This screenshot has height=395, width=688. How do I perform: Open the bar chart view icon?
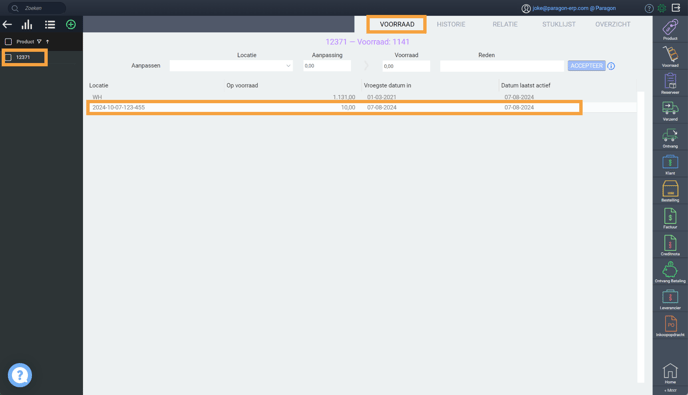pos(27,25)
